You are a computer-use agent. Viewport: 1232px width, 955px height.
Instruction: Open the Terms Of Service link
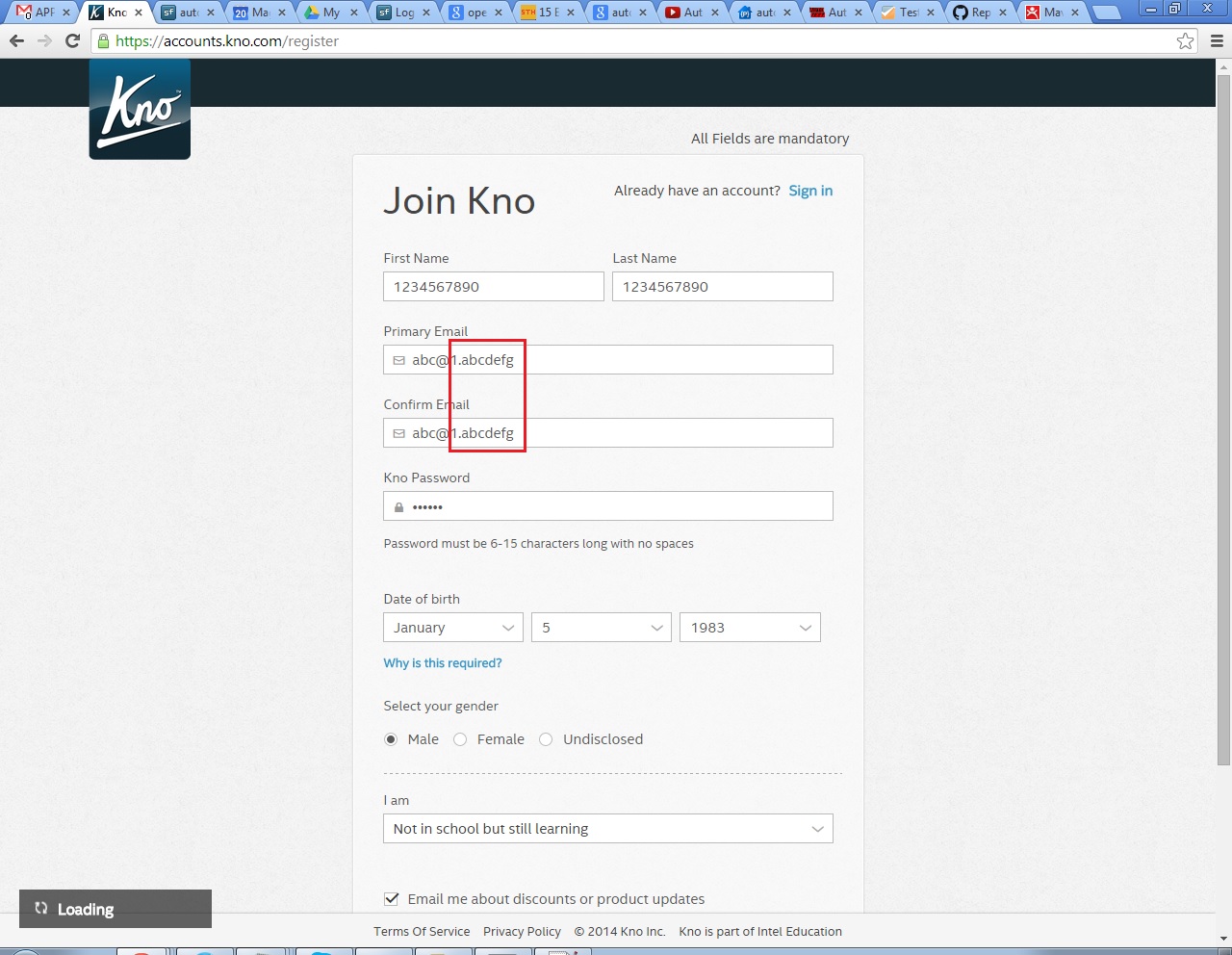[422, 932]
